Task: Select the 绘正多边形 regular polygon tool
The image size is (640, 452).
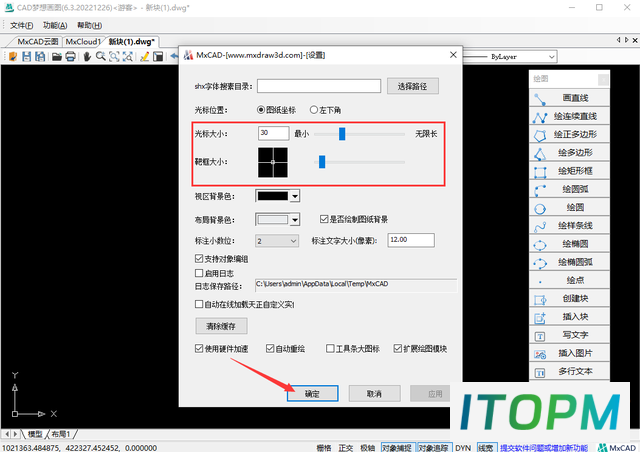Action: pos(569,134)
